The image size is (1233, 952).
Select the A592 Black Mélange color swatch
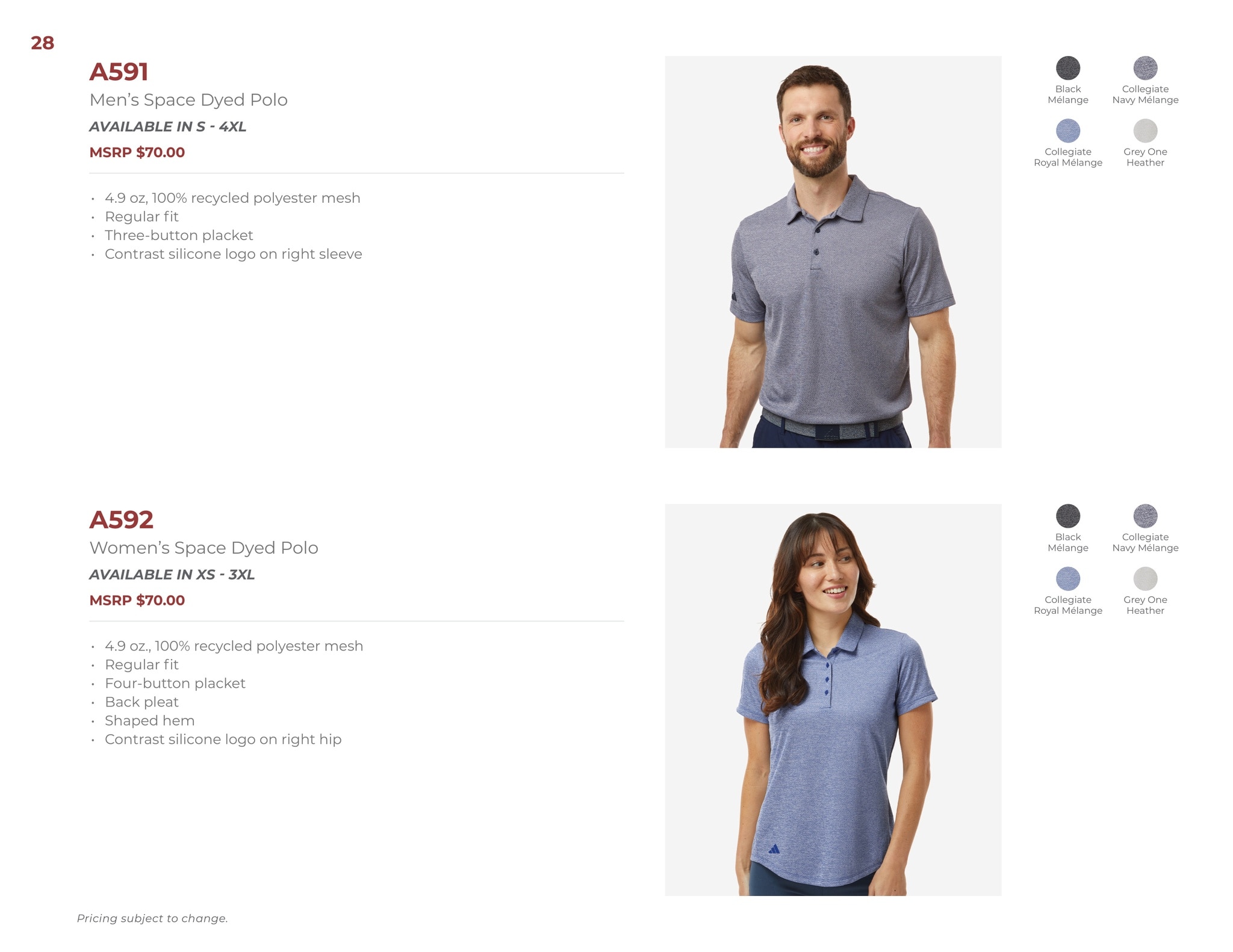click(x=1068, y=516)
